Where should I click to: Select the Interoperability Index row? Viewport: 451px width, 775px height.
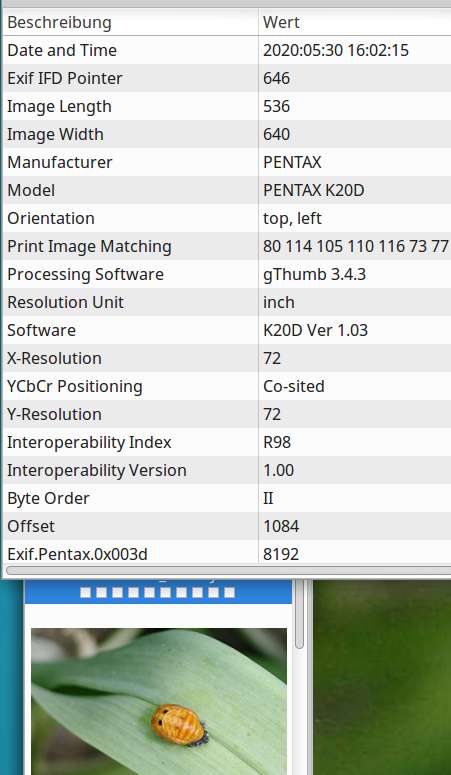tap(227, 442)
